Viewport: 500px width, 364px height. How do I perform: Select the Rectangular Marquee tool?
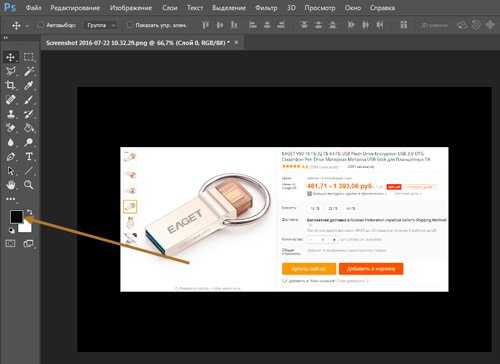29,57
